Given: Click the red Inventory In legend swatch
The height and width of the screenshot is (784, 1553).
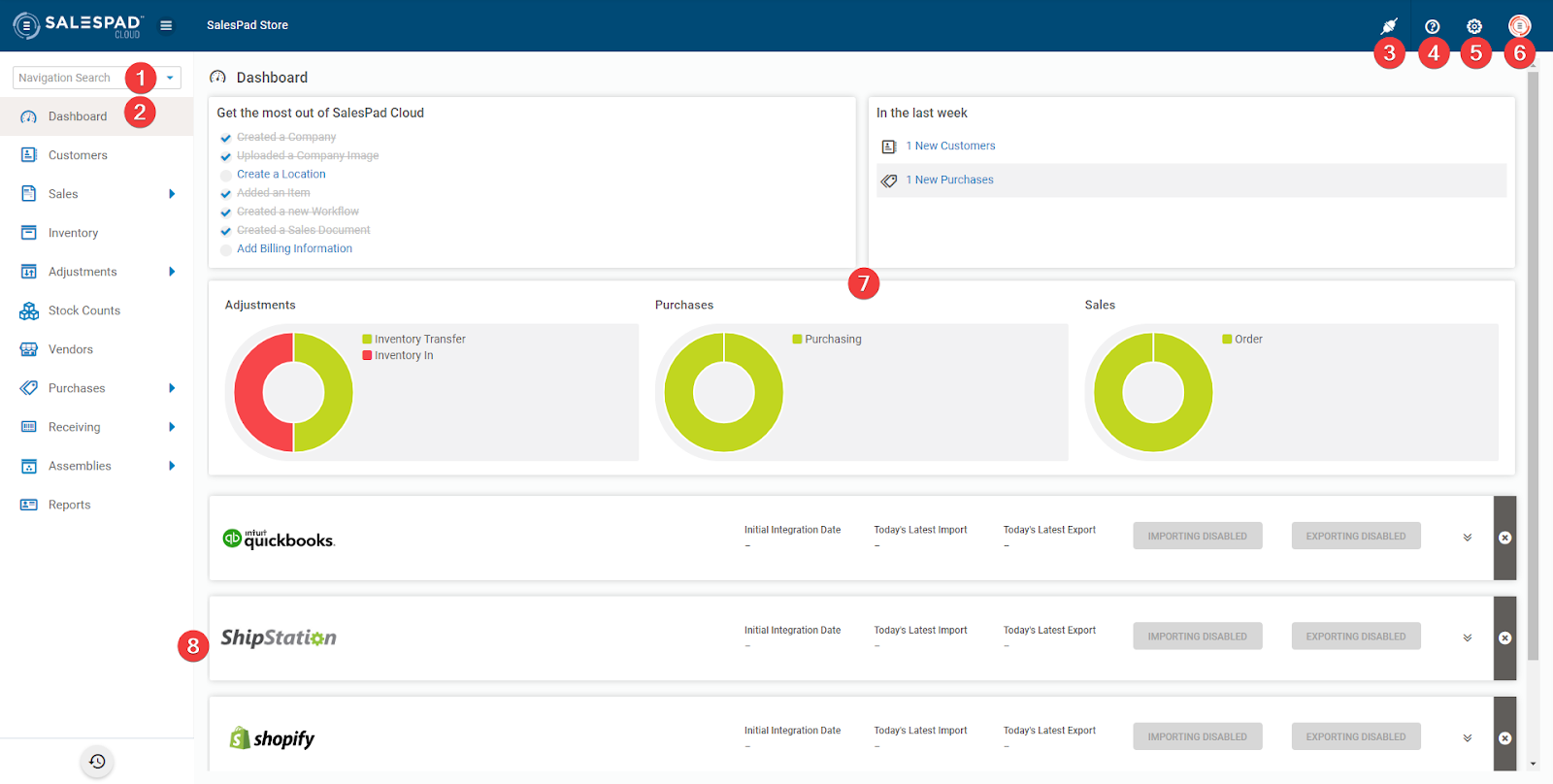Looking at the screenshot, I should [x=367, y=355].
